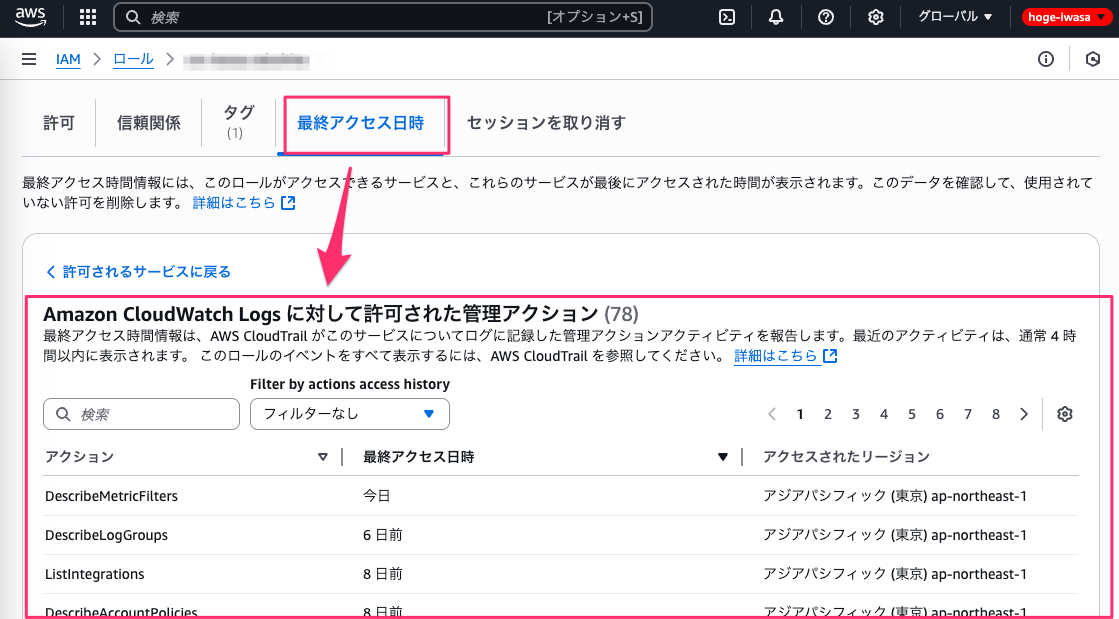1119x619 pixels.
Task: Focus the top AWS 検索 search bar
Action: (x=383, y=18)
